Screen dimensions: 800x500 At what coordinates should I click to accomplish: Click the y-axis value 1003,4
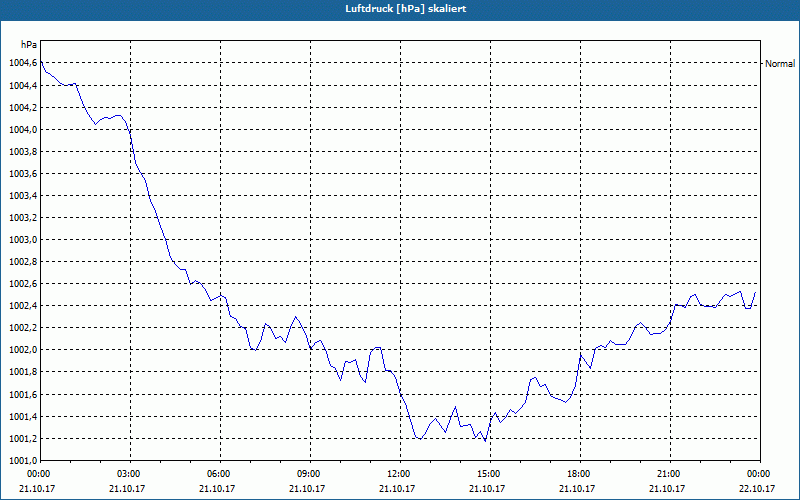pyautogui.click(x=23, y=196)
